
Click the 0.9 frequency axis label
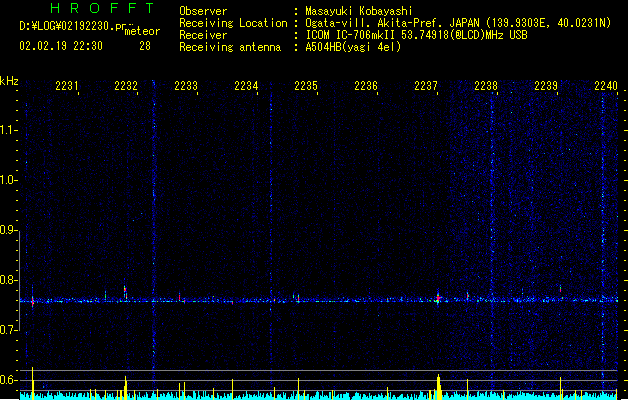(x=9, y=230)
